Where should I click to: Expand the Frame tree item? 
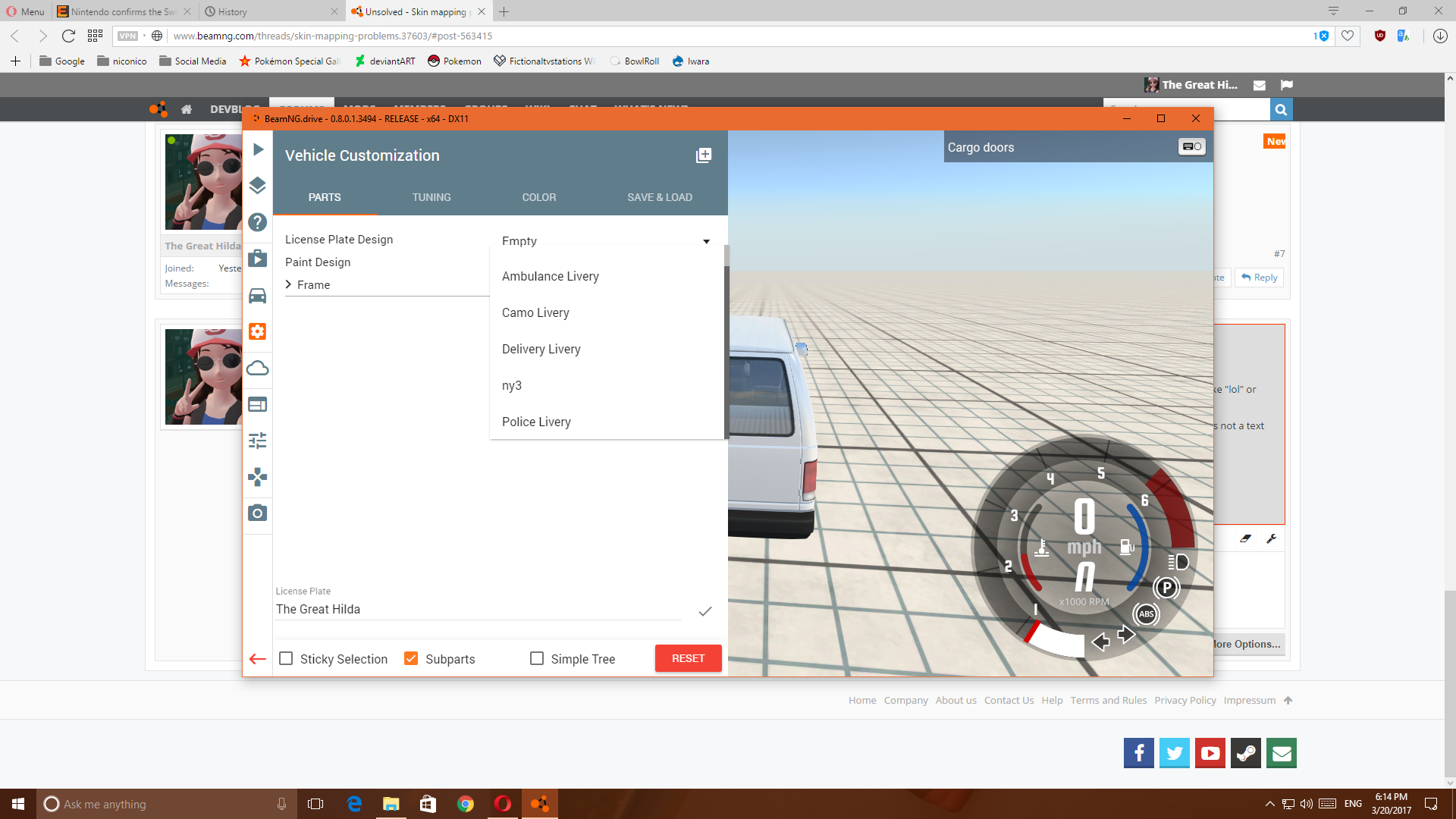point(288,284)
